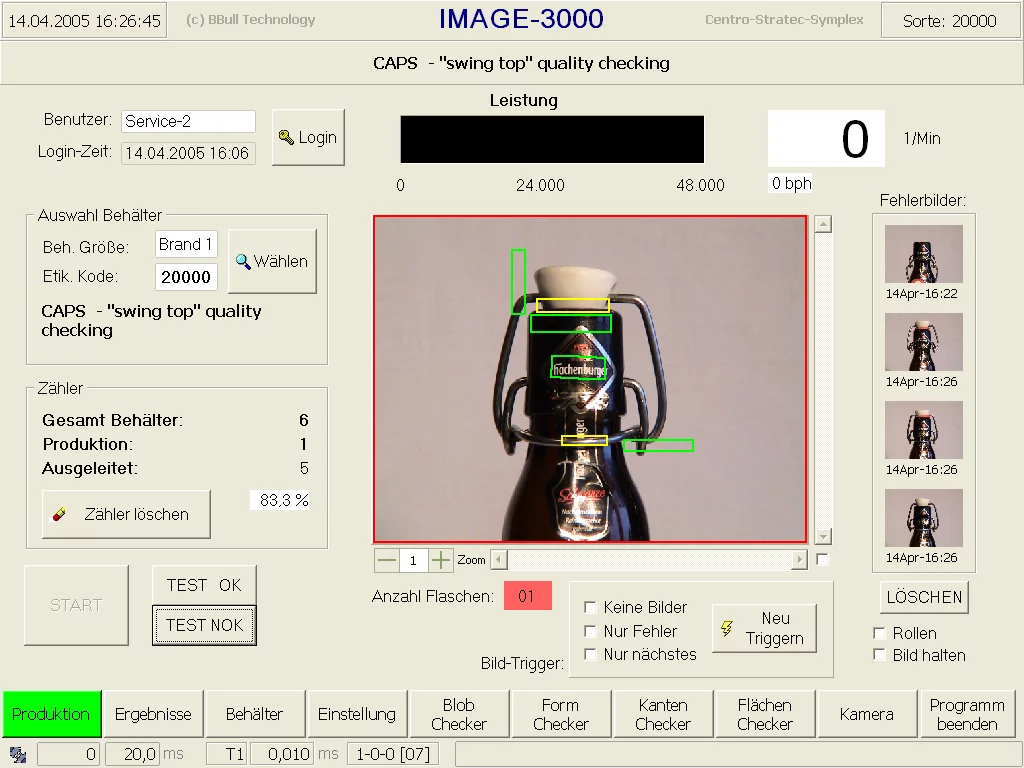This screenshot has height=768, width=1024.
Task: Open the Ergebnisse tab
Action: tap(153, 714)
